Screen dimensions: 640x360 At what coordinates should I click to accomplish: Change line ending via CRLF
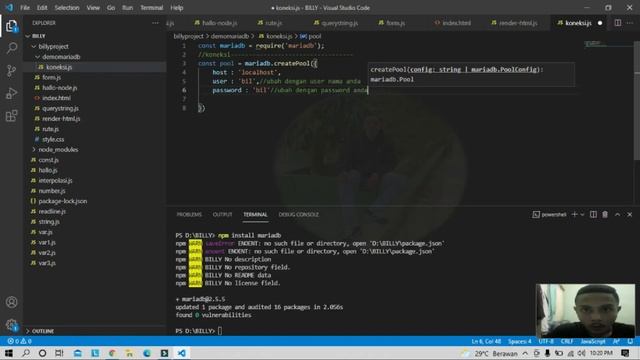(567, 341)
